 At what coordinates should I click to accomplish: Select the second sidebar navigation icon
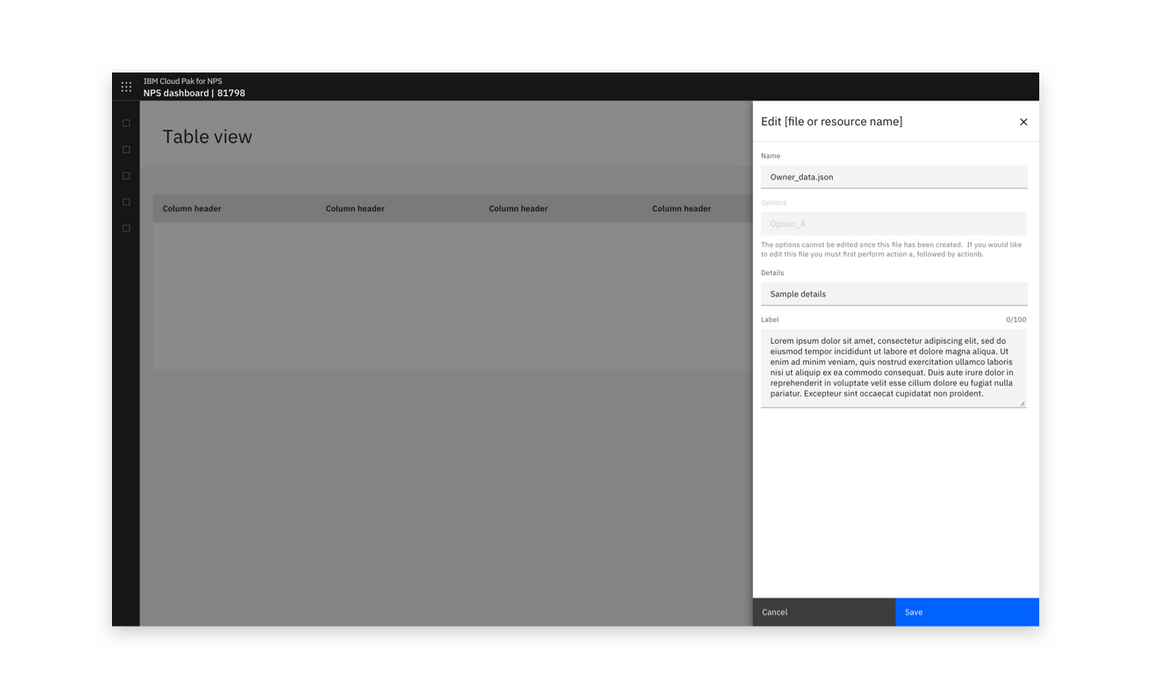(126, 148)
